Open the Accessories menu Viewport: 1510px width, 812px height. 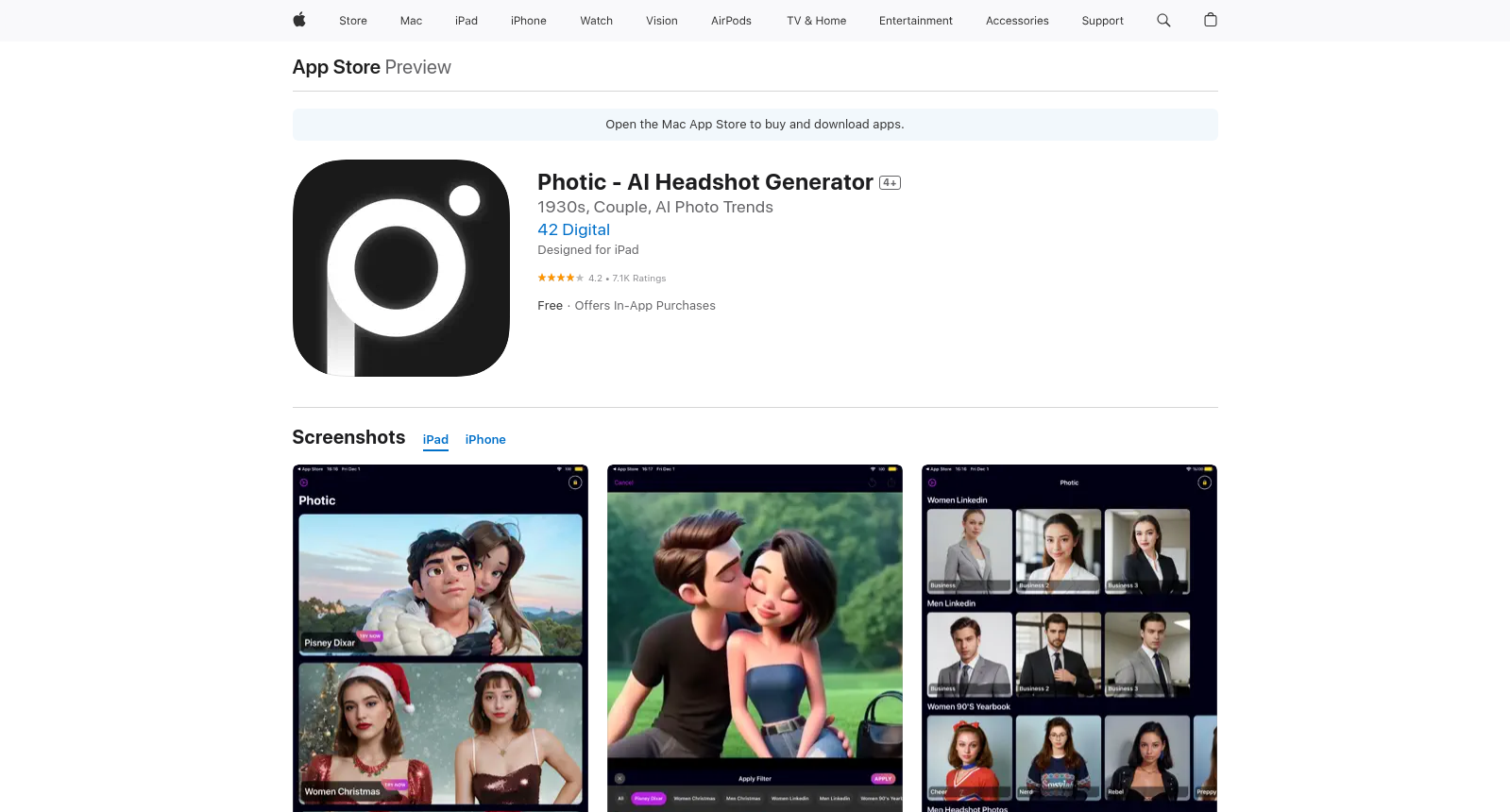1017,21
